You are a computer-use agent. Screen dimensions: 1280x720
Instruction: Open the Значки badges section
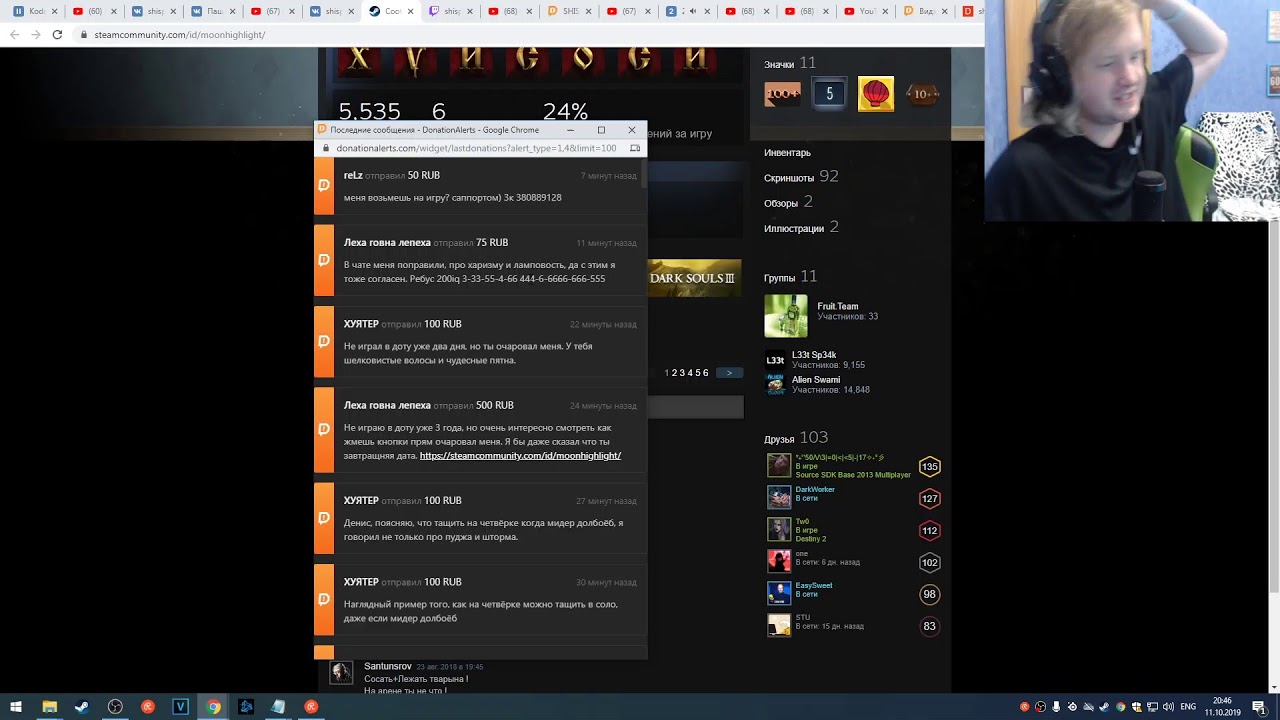790,63
